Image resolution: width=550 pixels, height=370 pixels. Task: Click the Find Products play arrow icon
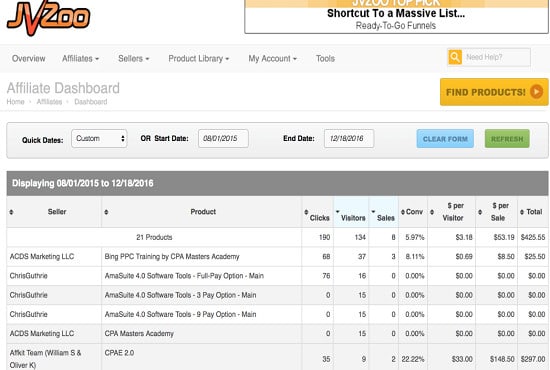[536, 92]
